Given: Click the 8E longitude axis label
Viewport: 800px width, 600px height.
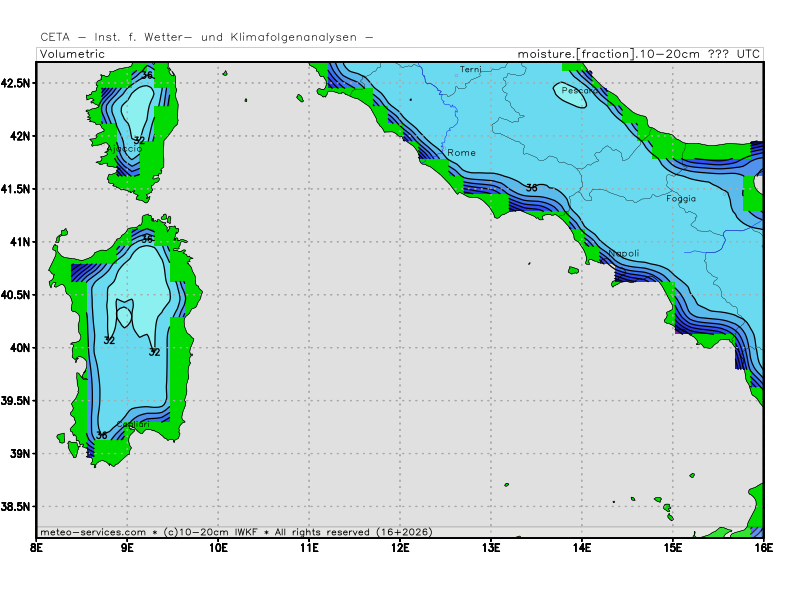Looking at the screenshot, I should (37, 548).
